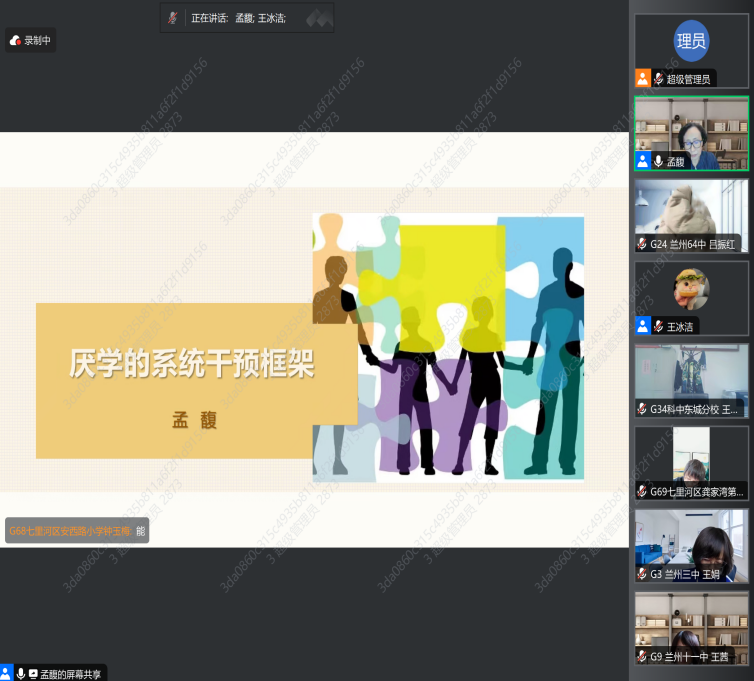Click the 正在讲话 speaking status bar

click(247, 18)
